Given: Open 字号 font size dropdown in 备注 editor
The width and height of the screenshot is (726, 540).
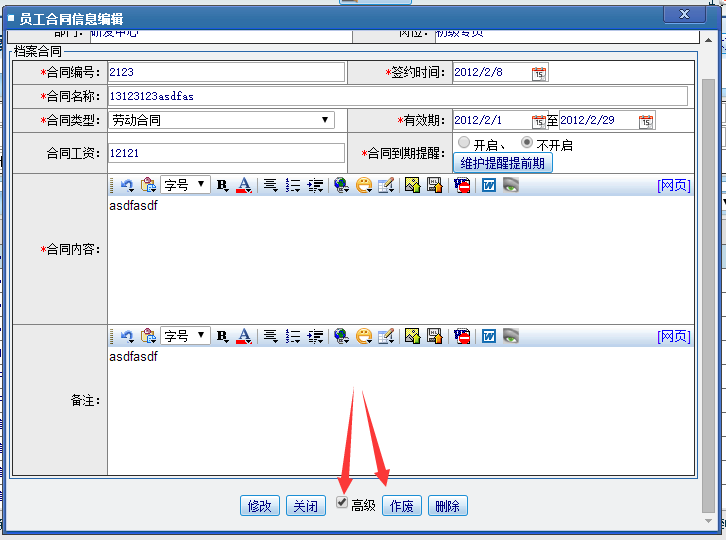Looking at the screenshot, I should pos(186,336).
